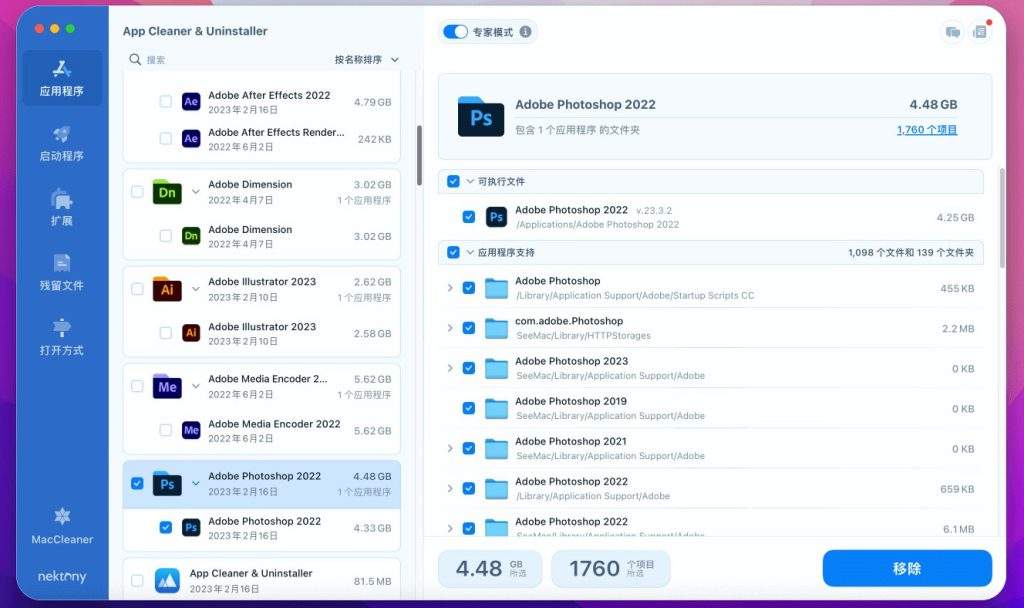The height and width of the screenshot is (608, 1024).
Task: Turn off the expert mode switch
Action: coord(455,32)
